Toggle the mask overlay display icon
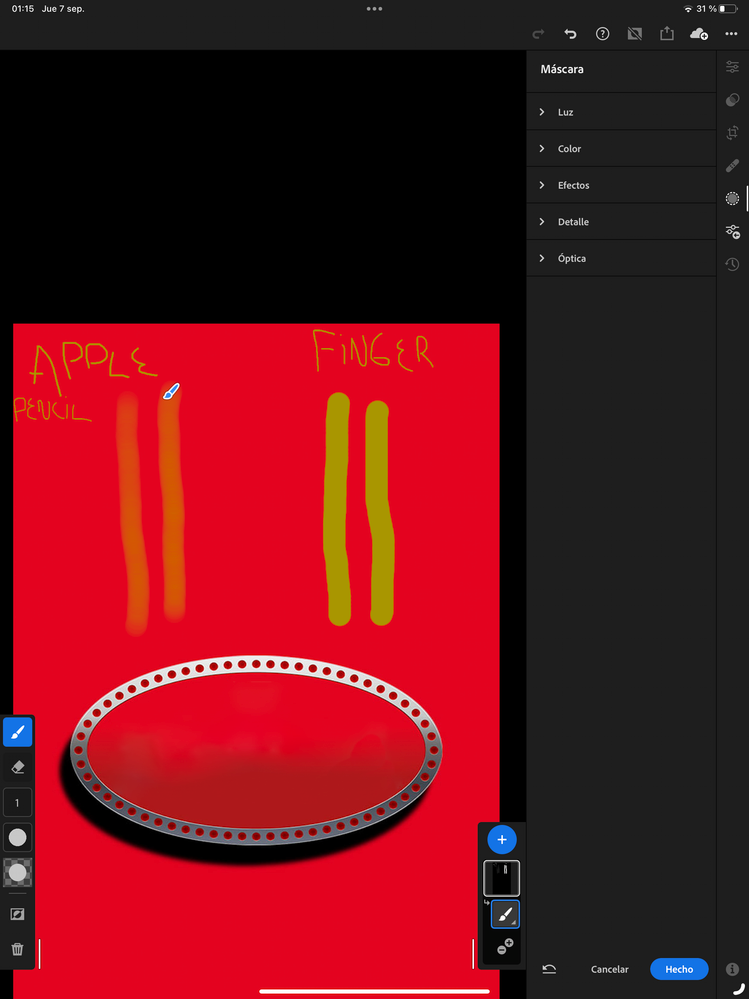This screenshot has height=999, width=749. [18, 914]
